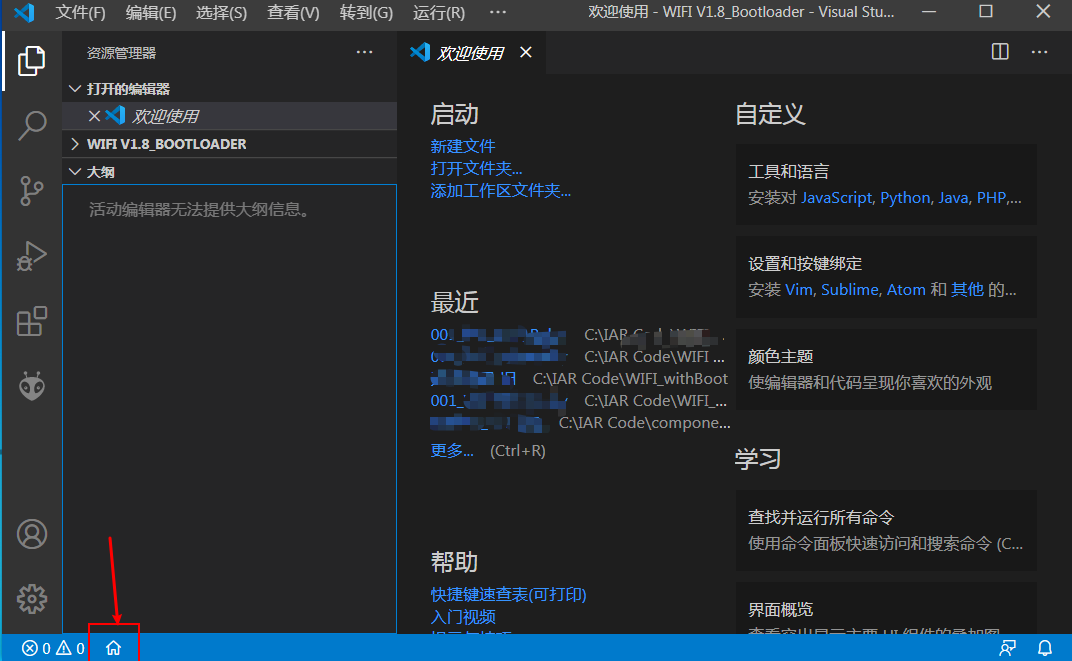This screenshot has height=661, width=1072.
Task: Open notifications bell in status bar
Action: [x=1045, y=647]
